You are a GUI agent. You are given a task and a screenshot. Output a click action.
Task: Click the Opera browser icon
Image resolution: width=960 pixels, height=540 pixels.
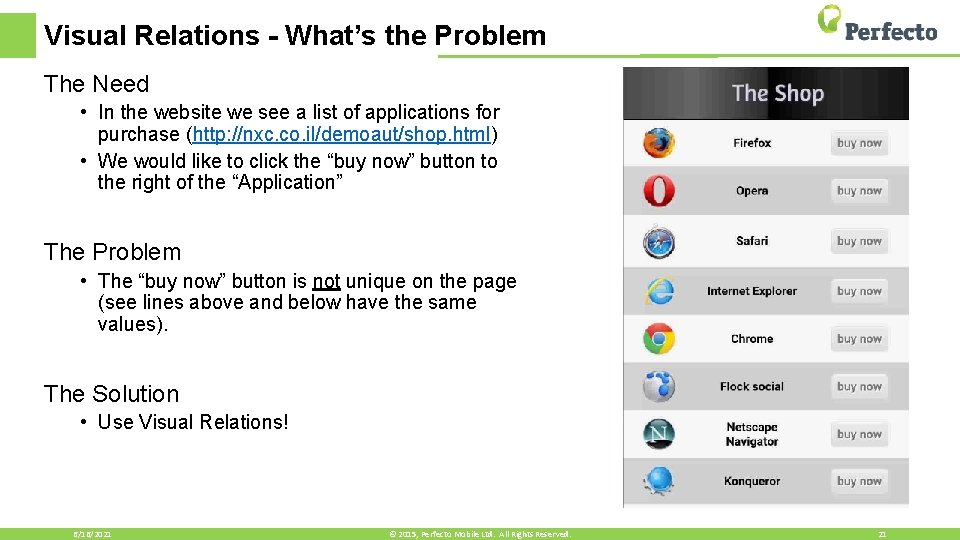pyautogui.click(x=659, y=190)
